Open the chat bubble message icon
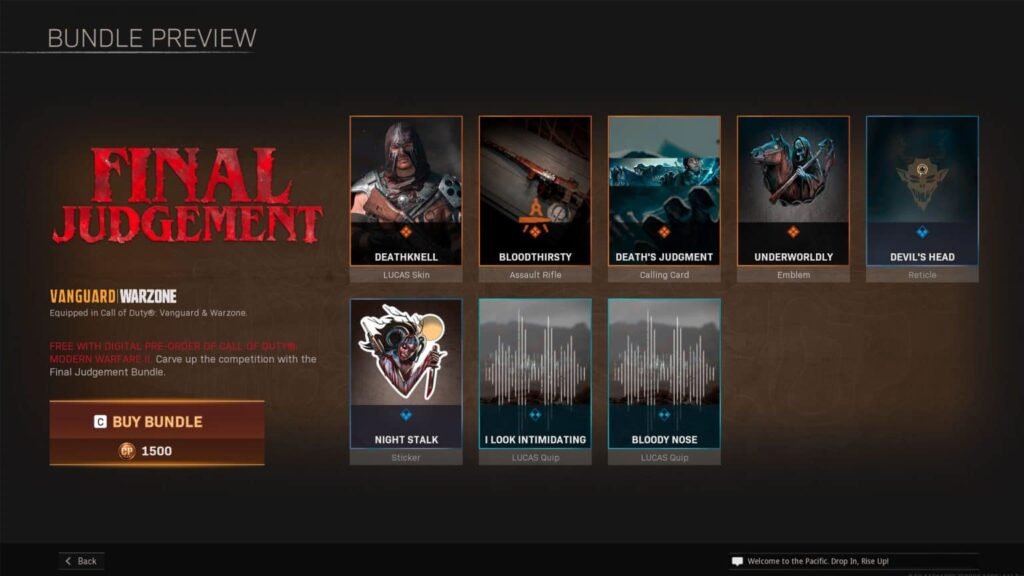Viewport: 1024px width, 576px height. 737,561
